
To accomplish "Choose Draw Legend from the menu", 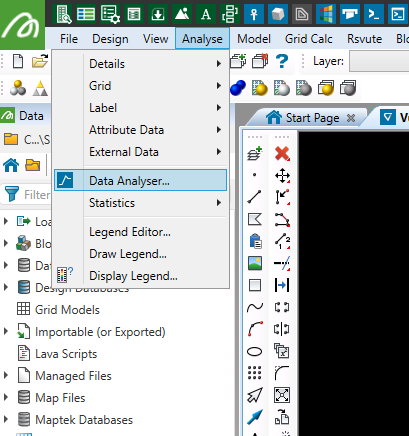I will (140, 254).
